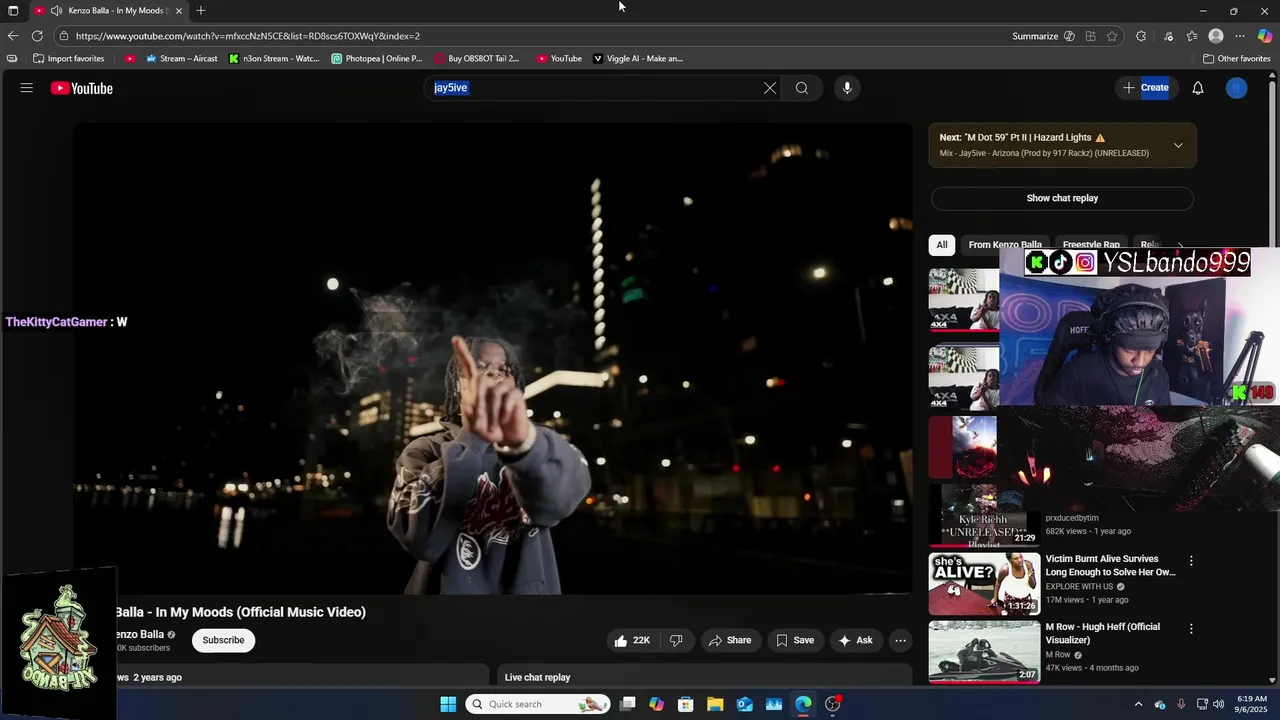The width and height of the screenshot is (1280, 720).
Task: Open Copilot sidebar icon
Action: (1265, 36)
